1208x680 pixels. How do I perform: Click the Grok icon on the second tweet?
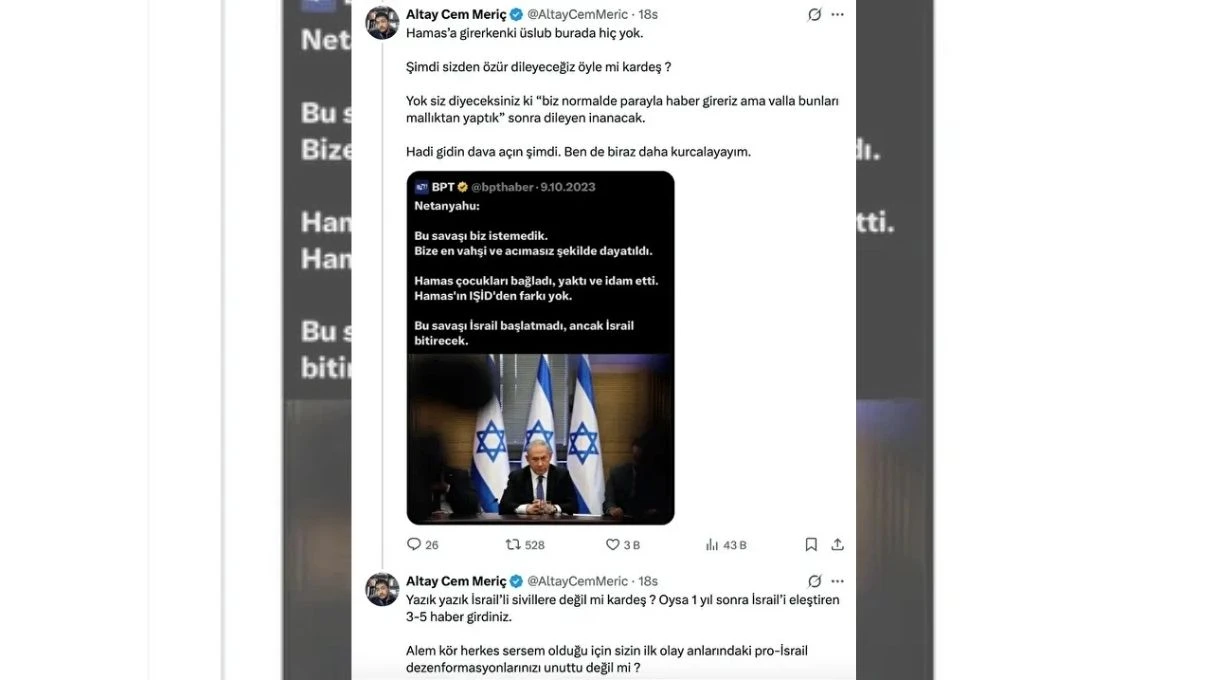click(814, 581)
